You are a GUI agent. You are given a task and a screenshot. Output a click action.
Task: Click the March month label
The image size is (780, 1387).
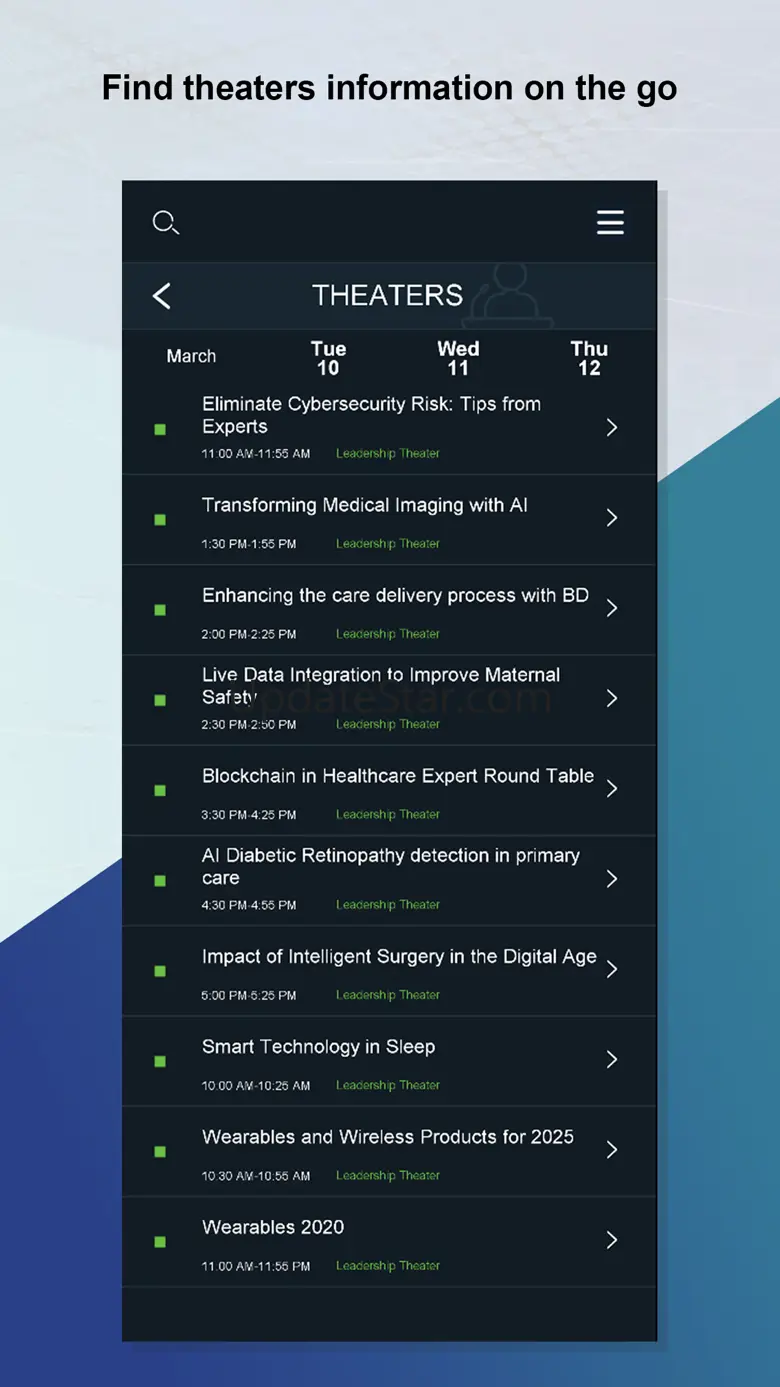191,356
